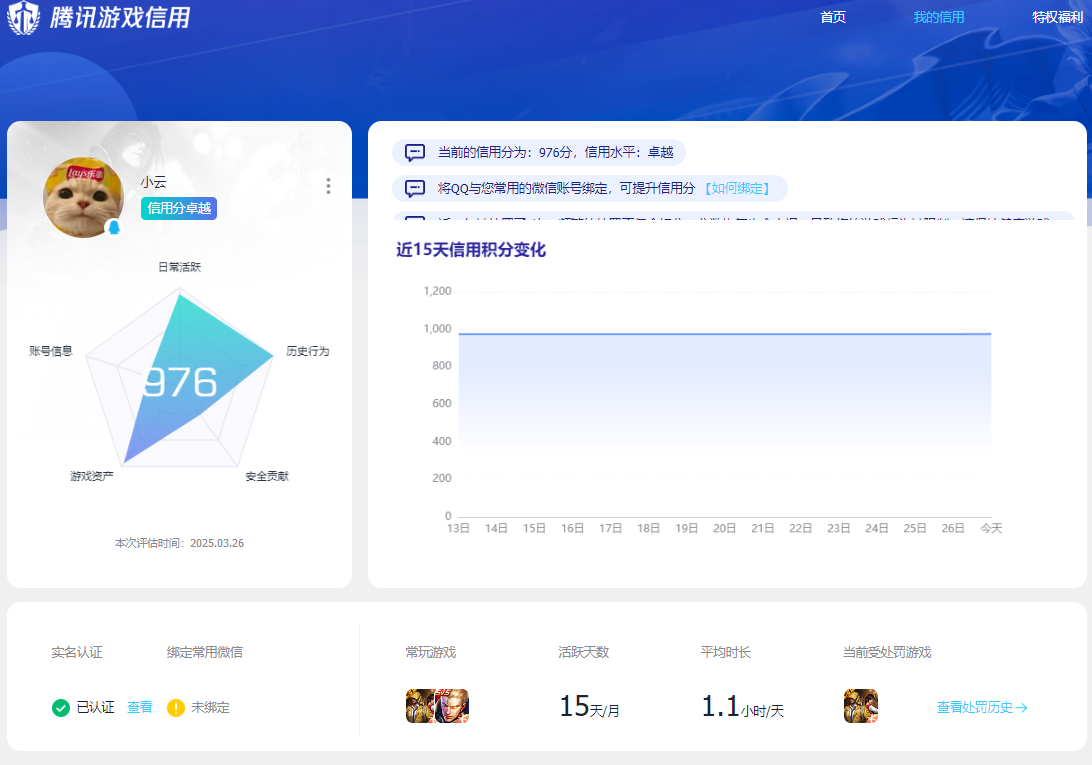This screenshot has width=1092, height=765.
Task: Select the 我的信用 navigation tab
Action: 939,17
